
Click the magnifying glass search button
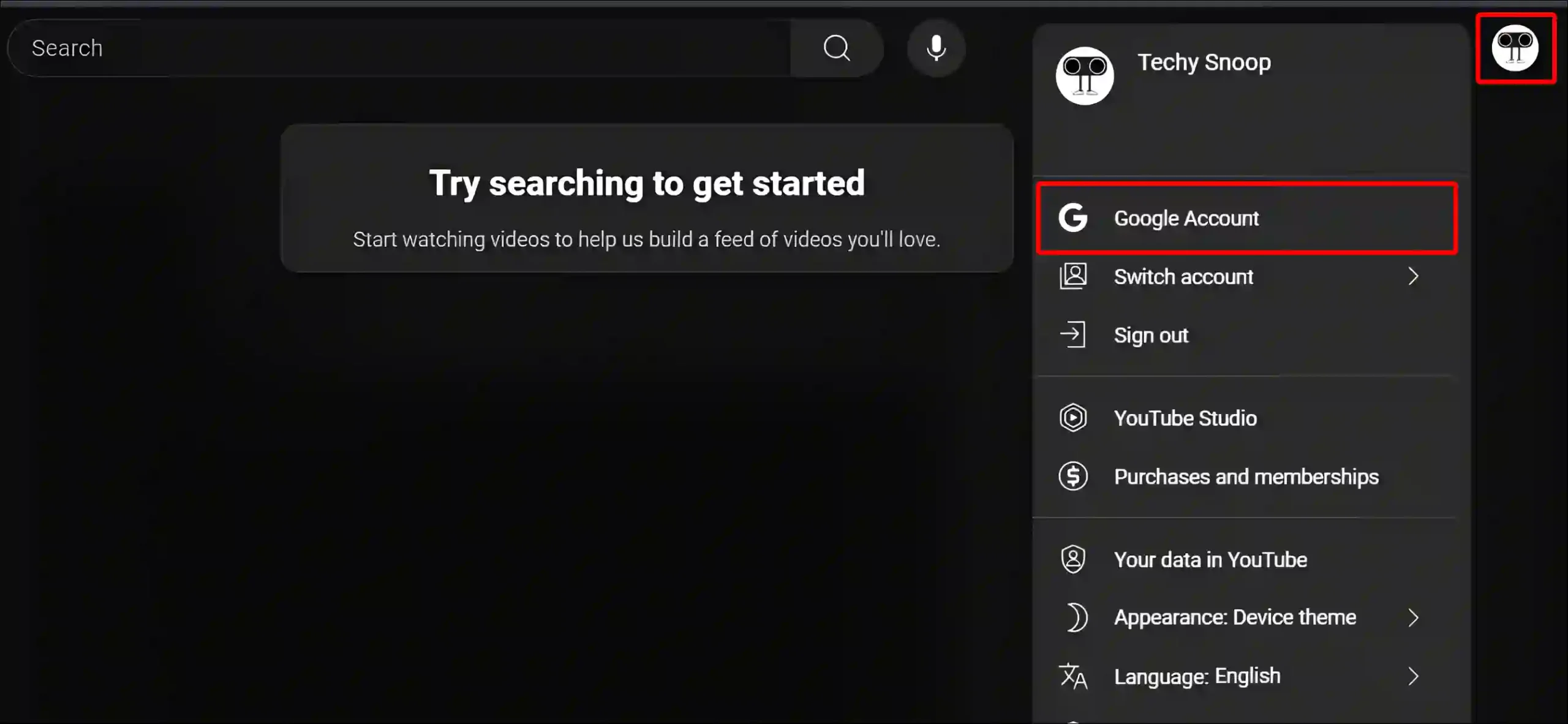point(837,48)
